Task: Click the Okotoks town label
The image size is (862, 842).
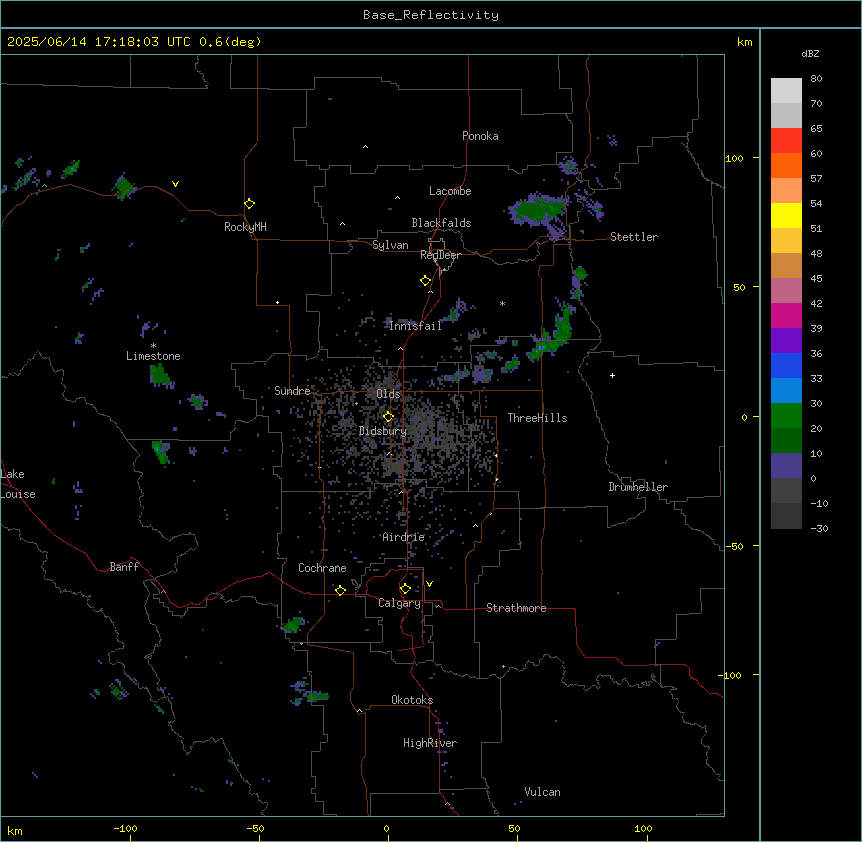Action: [x=412, y=700]
